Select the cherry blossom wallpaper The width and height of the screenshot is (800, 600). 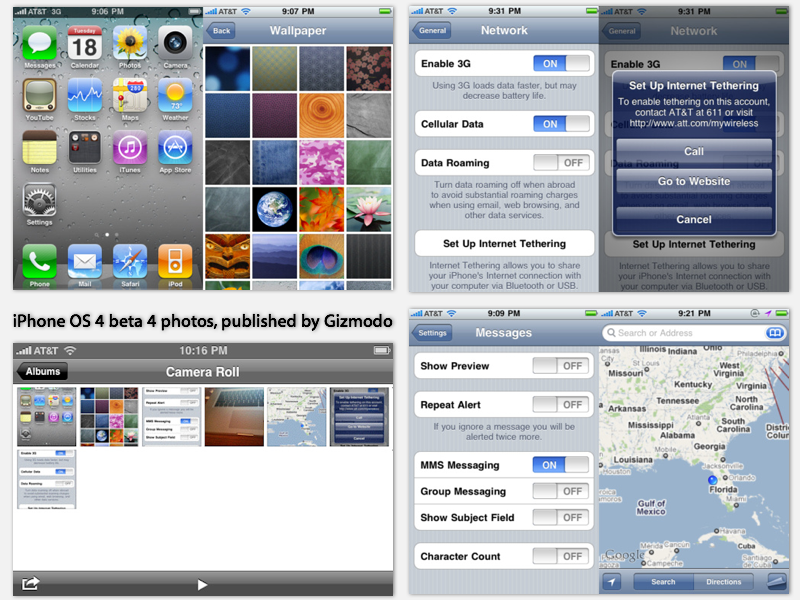click(368, 69)
